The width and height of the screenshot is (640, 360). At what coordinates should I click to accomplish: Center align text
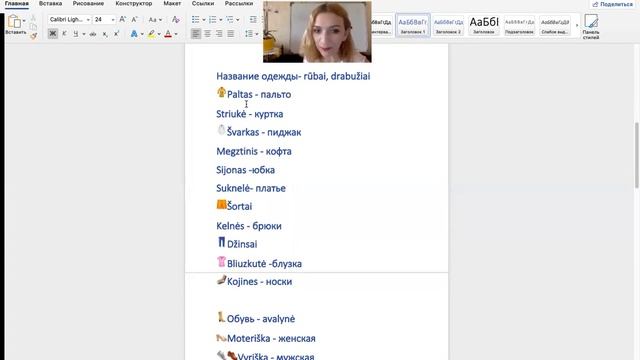(207, 34)
